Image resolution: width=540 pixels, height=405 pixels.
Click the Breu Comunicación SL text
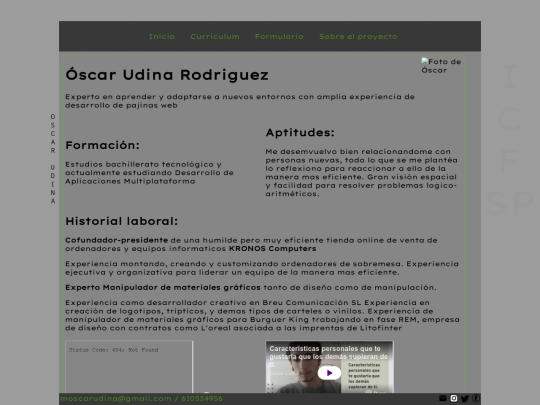pos(312,302)
